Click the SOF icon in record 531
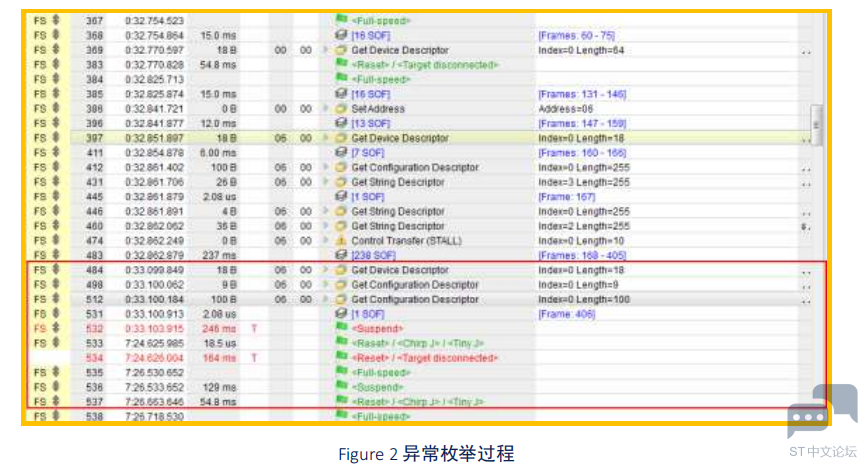The height and width of the screenshot is (467, 866). click(341, 313)
